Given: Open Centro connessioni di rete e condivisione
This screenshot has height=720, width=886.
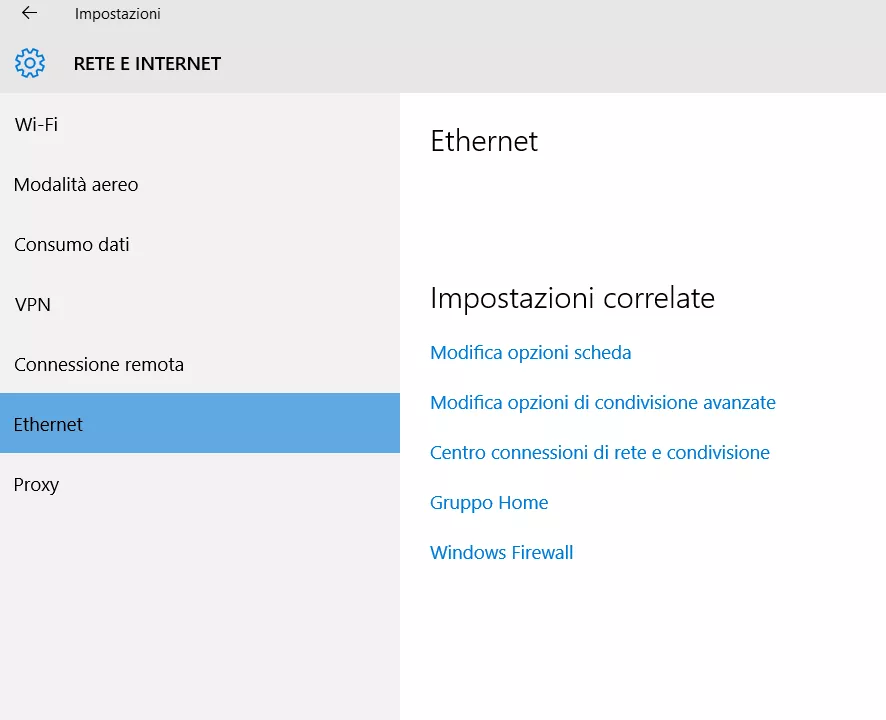Looking at the screenshot, I should pyautogui.click(x=599, y=452).
